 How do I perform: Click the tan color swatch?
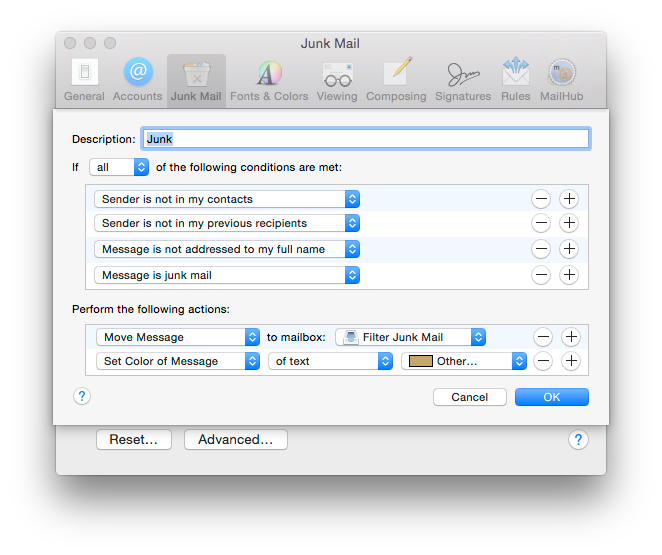[421, 361]
